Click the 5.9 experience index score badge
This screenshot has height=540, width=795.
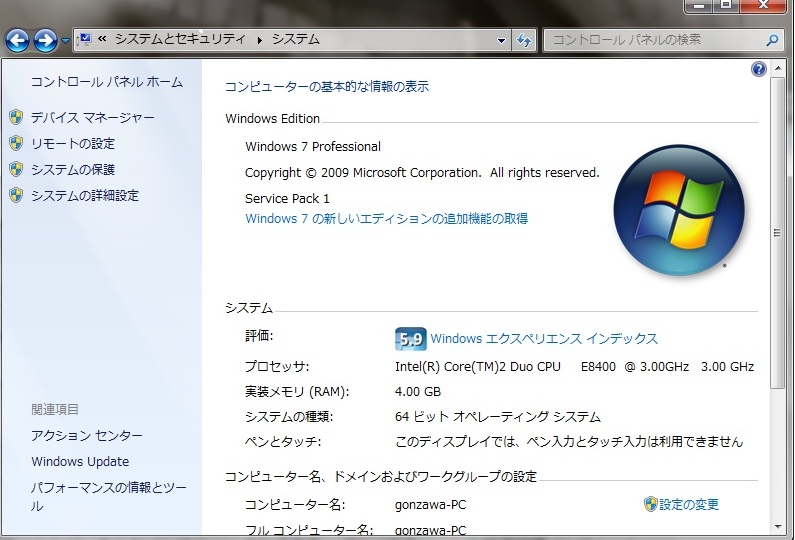point(410,339)
